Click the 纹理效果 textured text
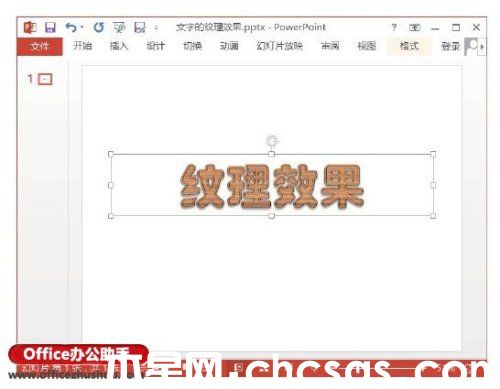The height and width of the screenshot is (389, 500). pyautogui.click(x=272, y=186)
